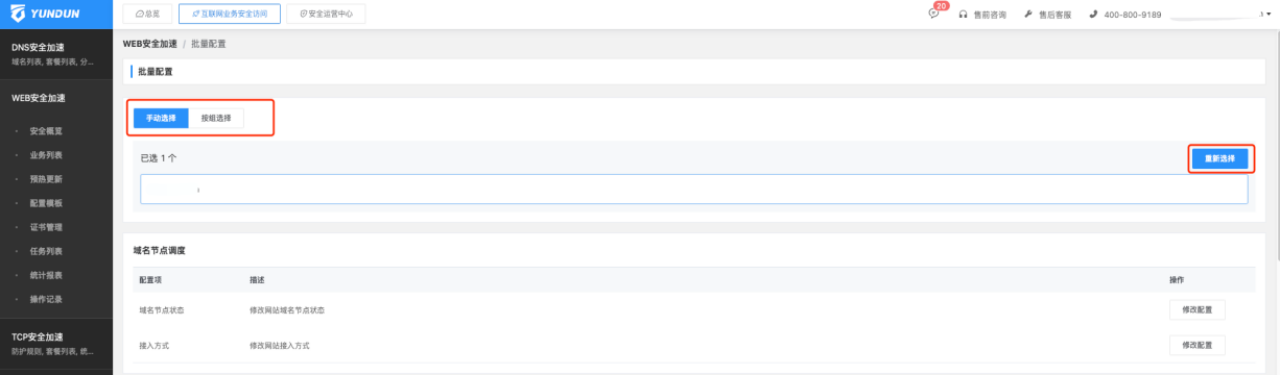
Task: Open the 总览 tab in top bar
Action: coord(148,14)
